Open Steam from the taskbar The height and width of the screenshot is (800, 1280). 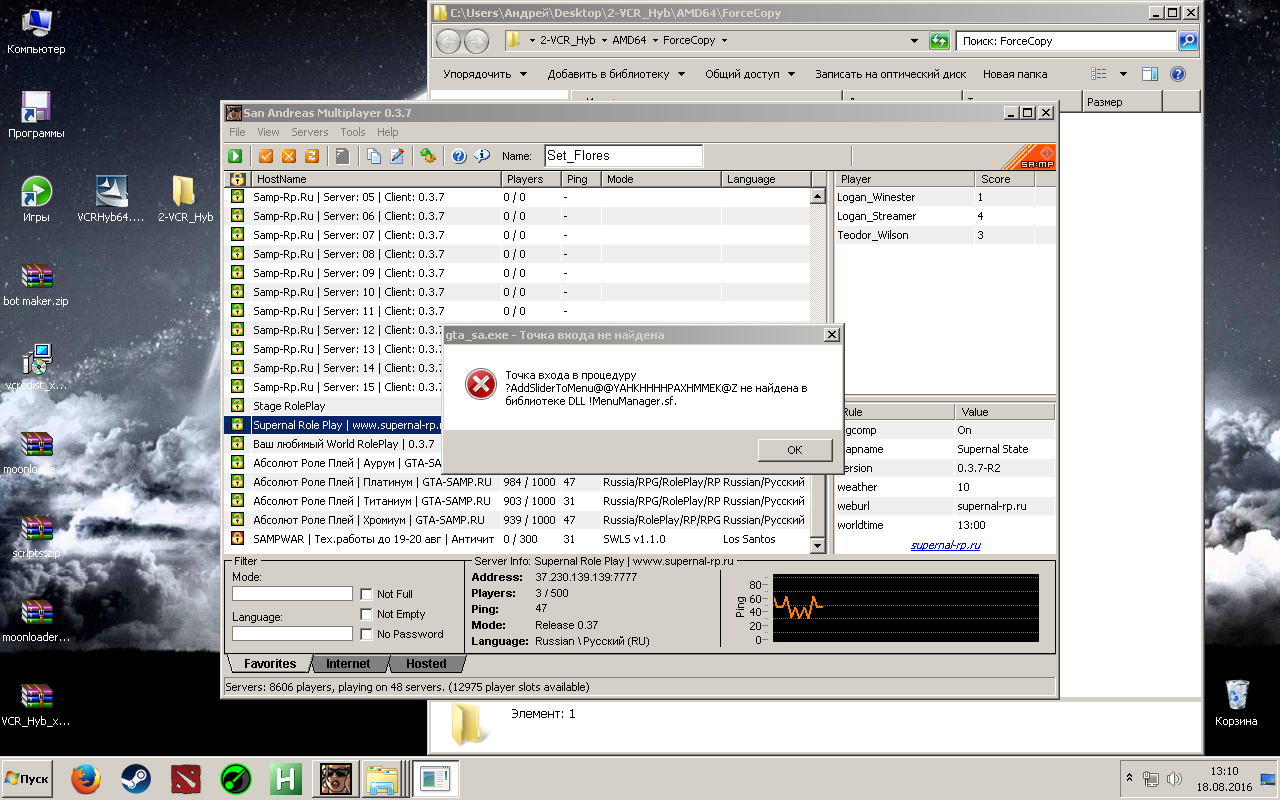136,779
